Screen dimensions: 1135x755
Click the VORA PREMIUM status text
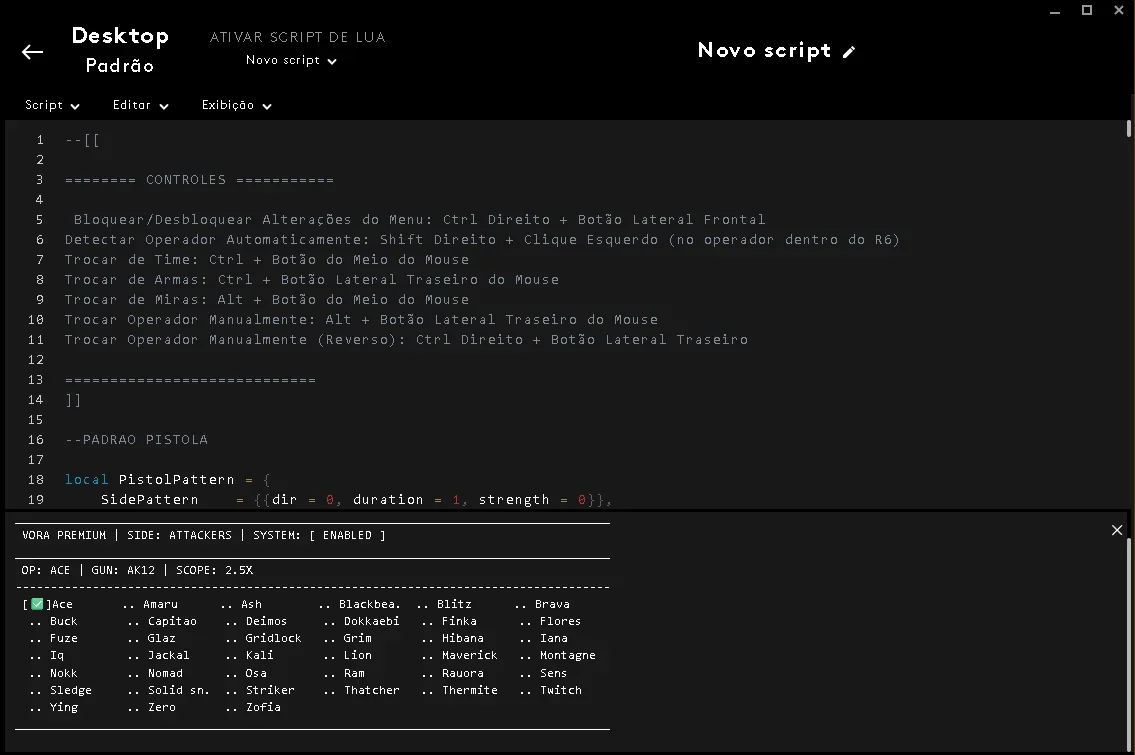64,535
